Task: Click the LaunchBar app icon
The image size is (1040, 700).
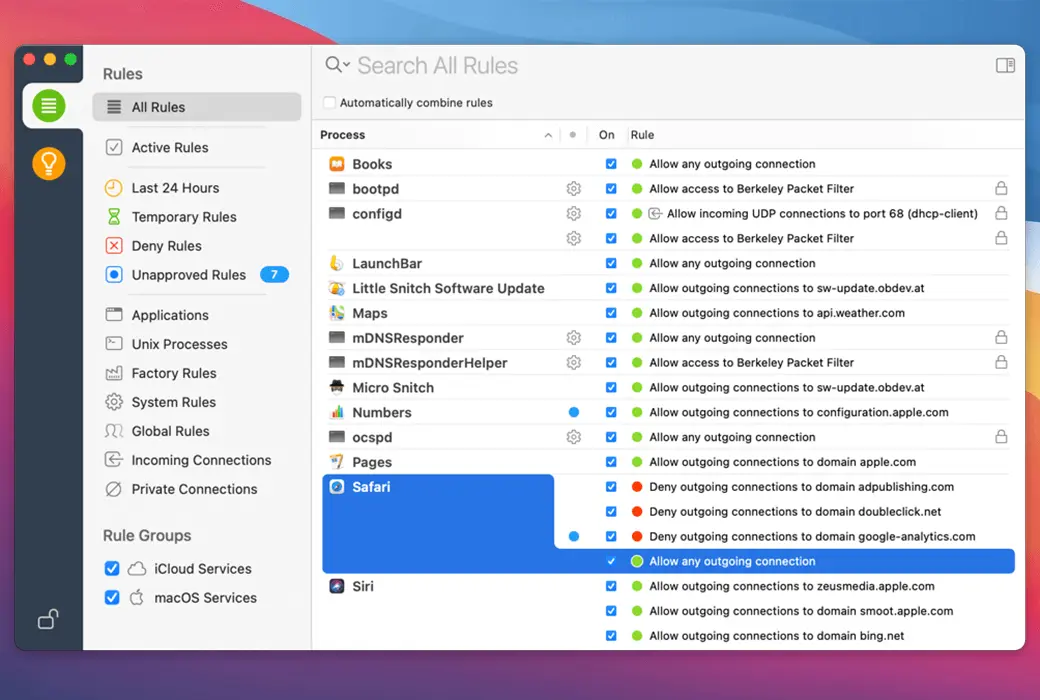Action: pyautogui.click(x=337, y=263)
